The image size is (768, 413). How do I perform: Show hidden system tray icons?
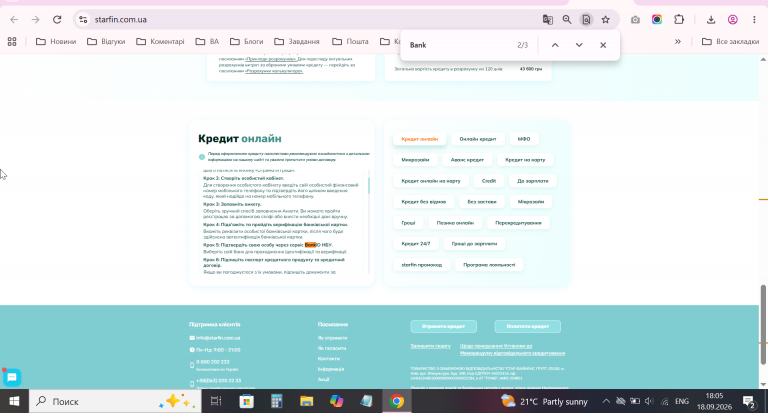coord(606,401)
